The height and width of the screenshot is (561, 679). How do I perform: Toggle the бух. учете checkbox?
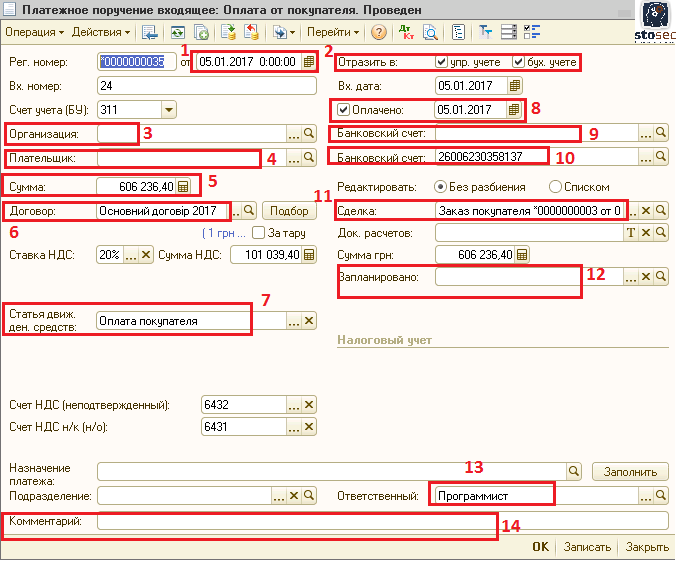point(518,62)
